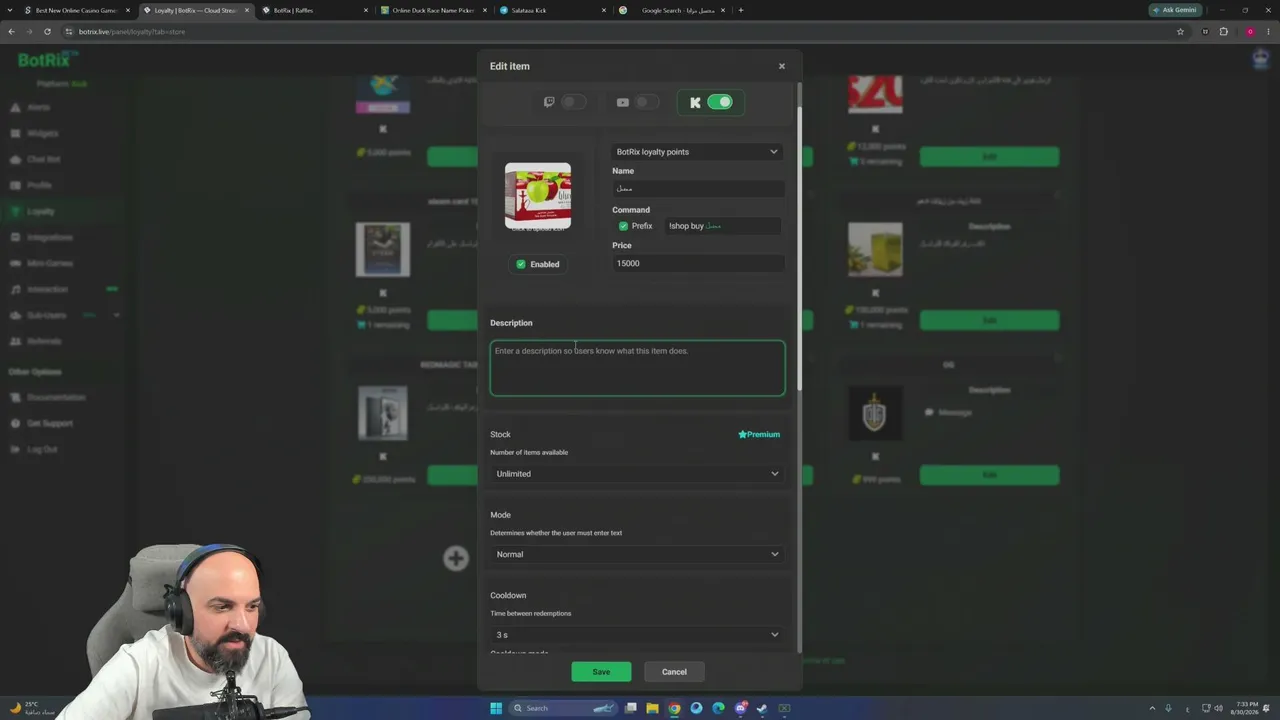Click the Price field showing 15000

(x=698, y=264)
